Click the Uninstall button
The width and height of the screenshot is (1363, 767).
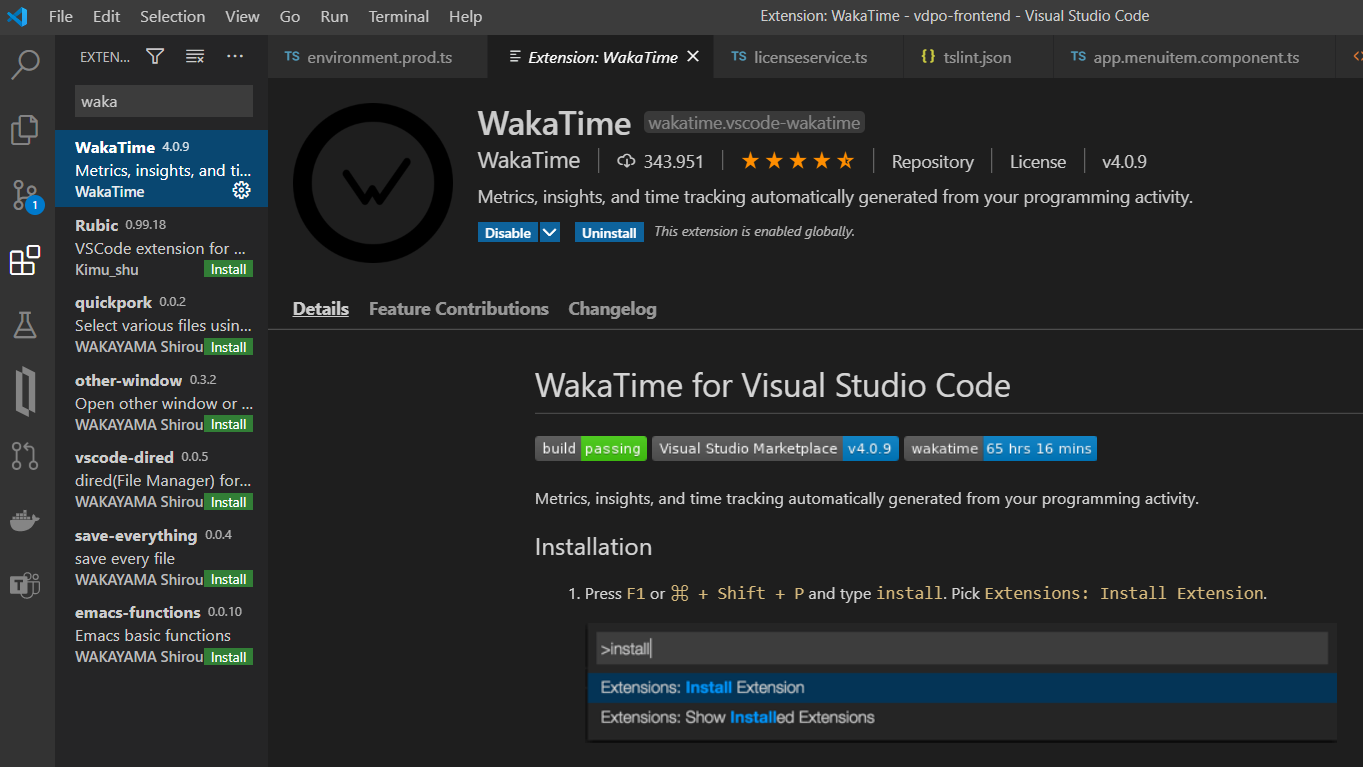pos(609,233)
